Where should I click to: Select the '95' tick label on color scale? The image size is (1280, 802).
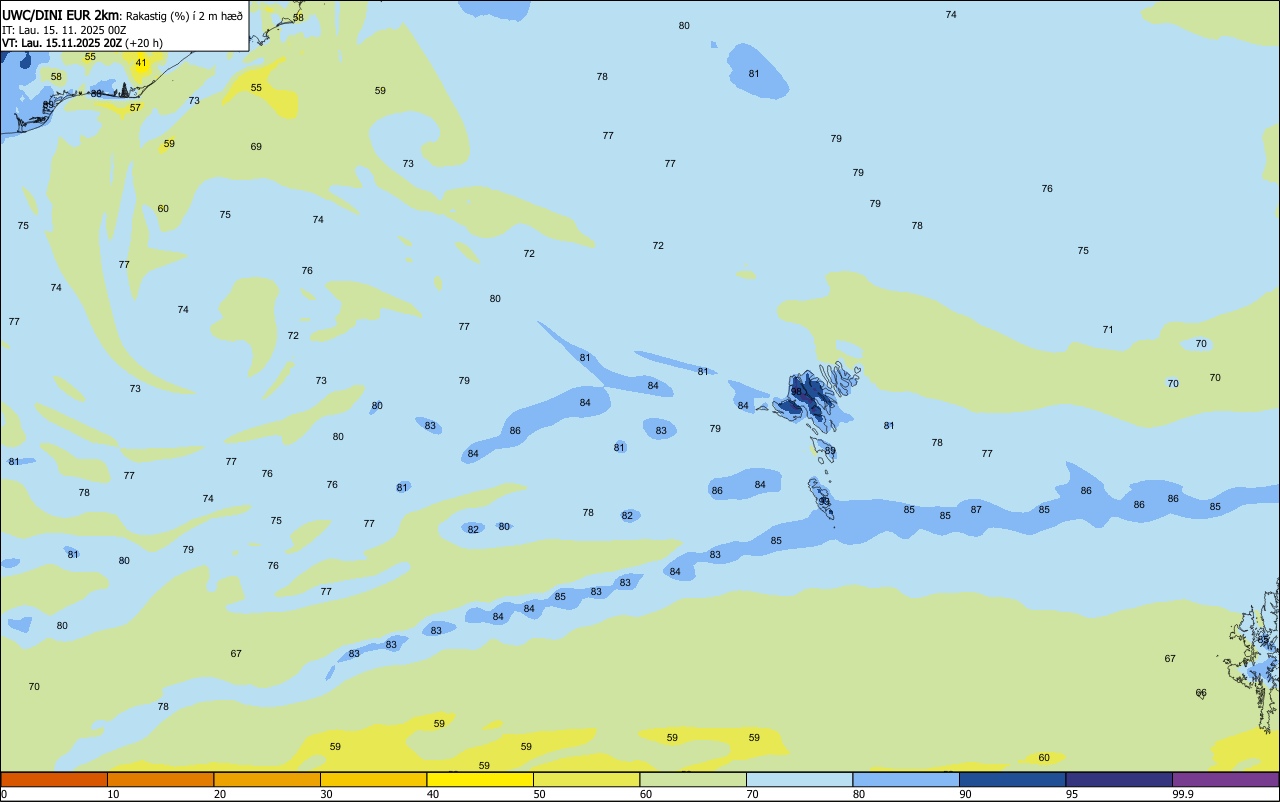[x=1072, y=794]
